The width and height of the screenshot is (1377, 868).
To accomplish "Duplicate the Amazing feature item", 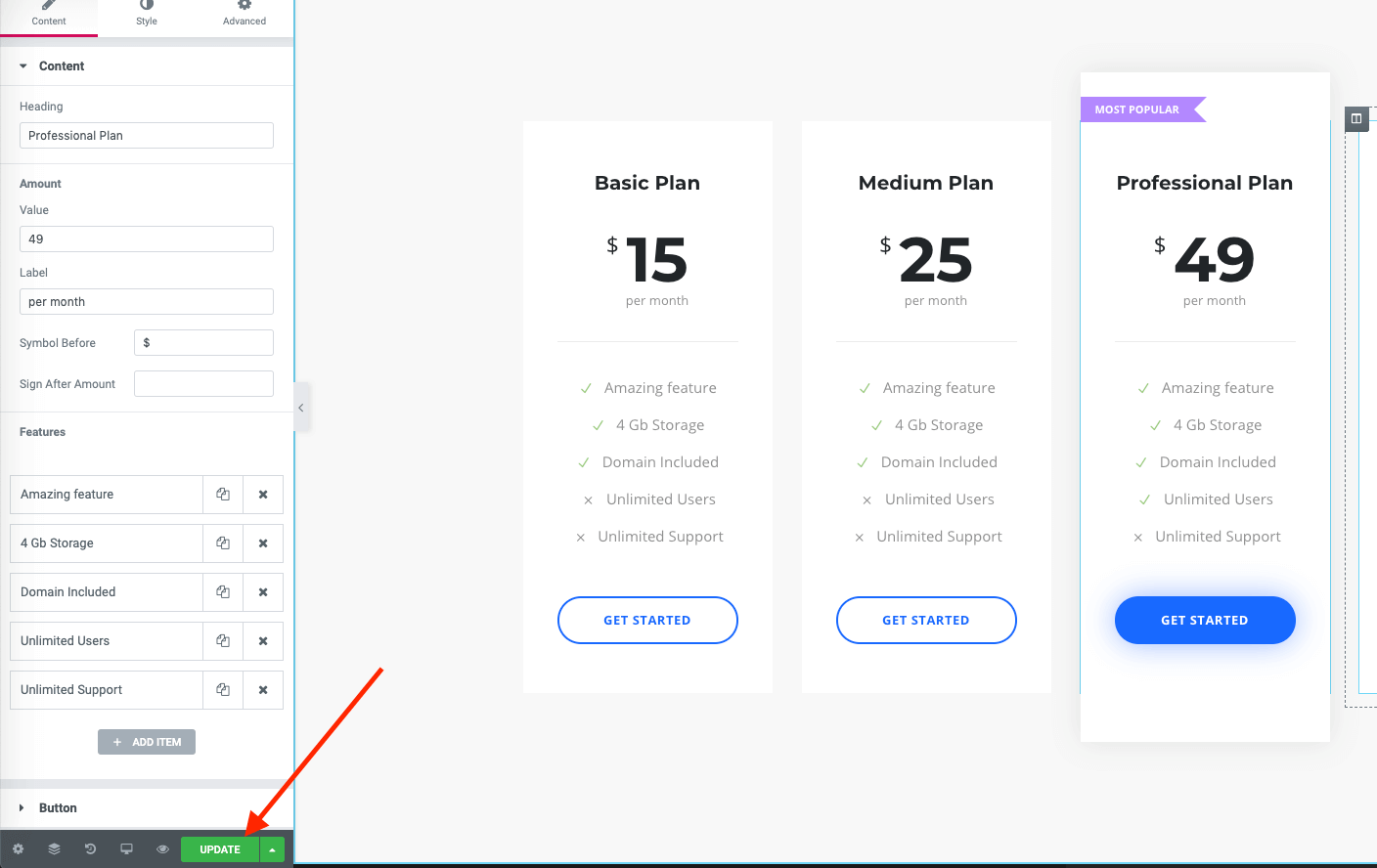I will tap(223, 495).
